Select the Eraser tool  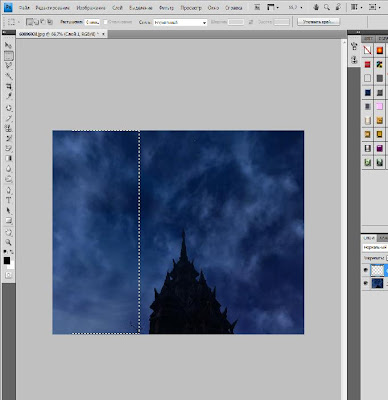[9, 148]
